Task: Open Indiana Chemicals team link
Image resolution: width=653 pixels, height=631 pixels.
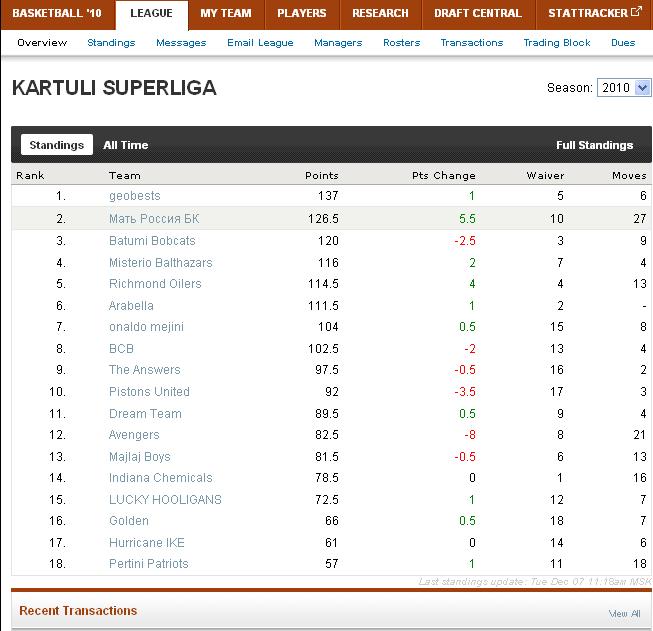Action: click(x=160, y=478)
